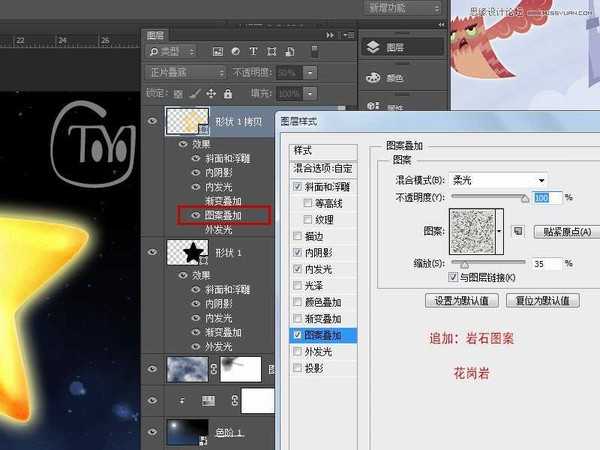The image size is (600, 450).
Task: Click the 贴紧原点 button
Action: click(566, 232)
